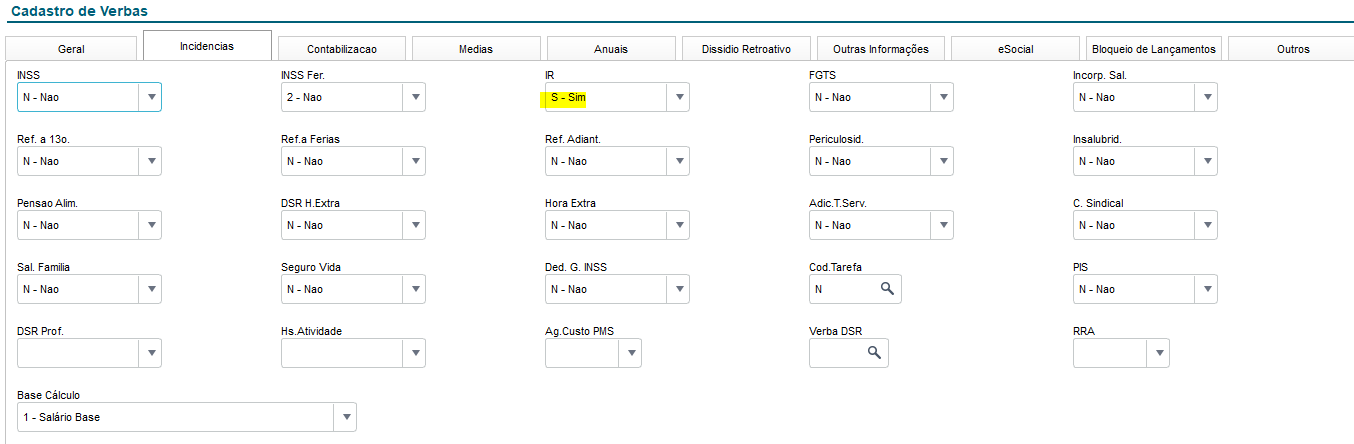1354x444 pixels.
Task: Expand the Insalubrid. dropdown
Action: tap(1207, 161)
